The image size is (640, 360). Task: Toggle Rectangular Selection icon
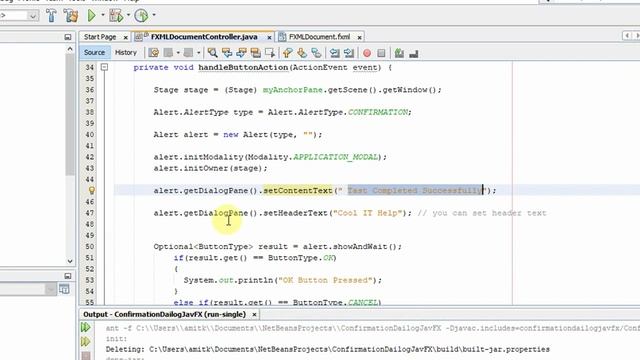click(270, 53)
